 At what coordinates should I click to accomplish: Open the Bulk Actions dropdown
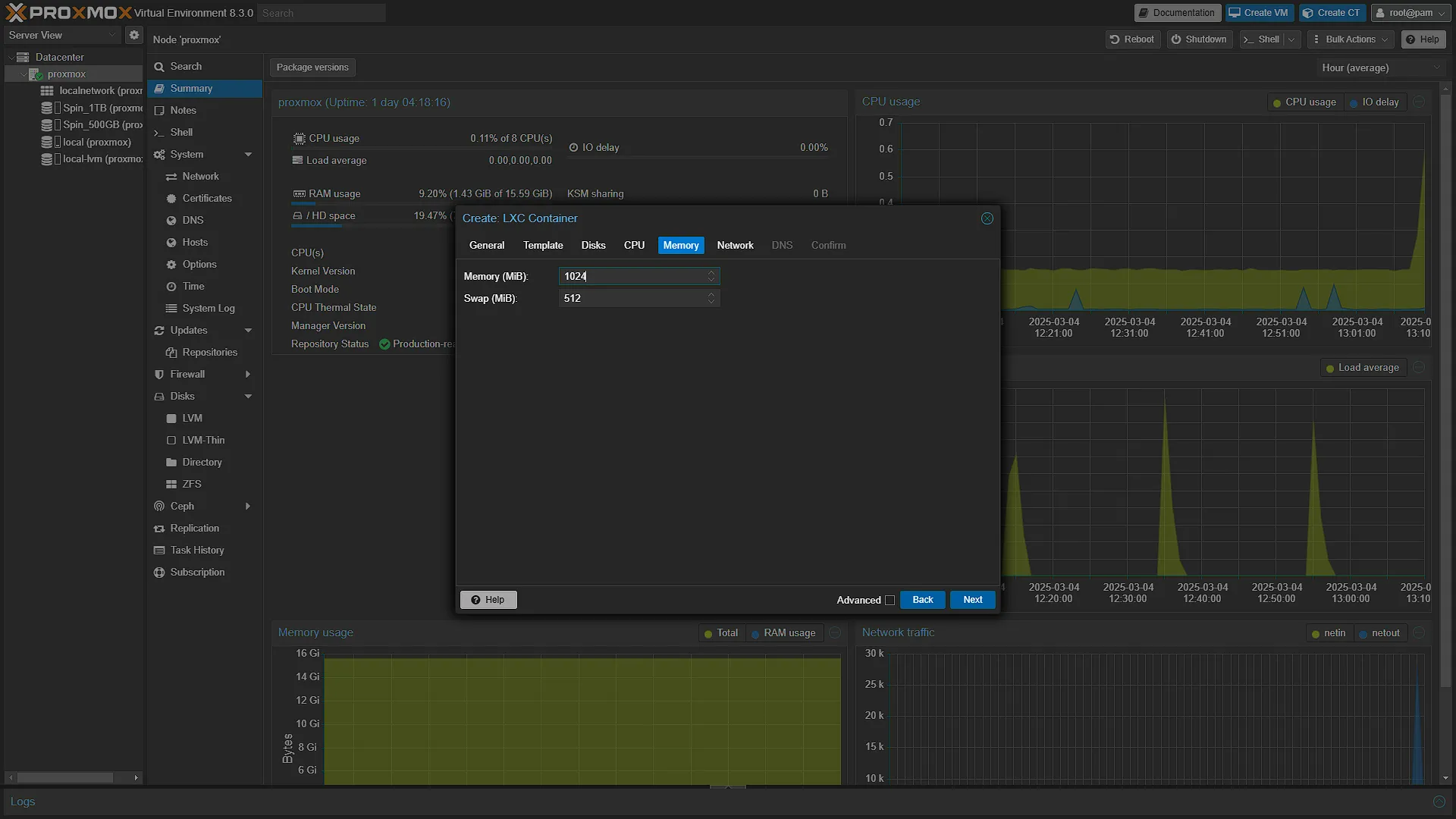pyautogui.click(x=1351, y=39)
